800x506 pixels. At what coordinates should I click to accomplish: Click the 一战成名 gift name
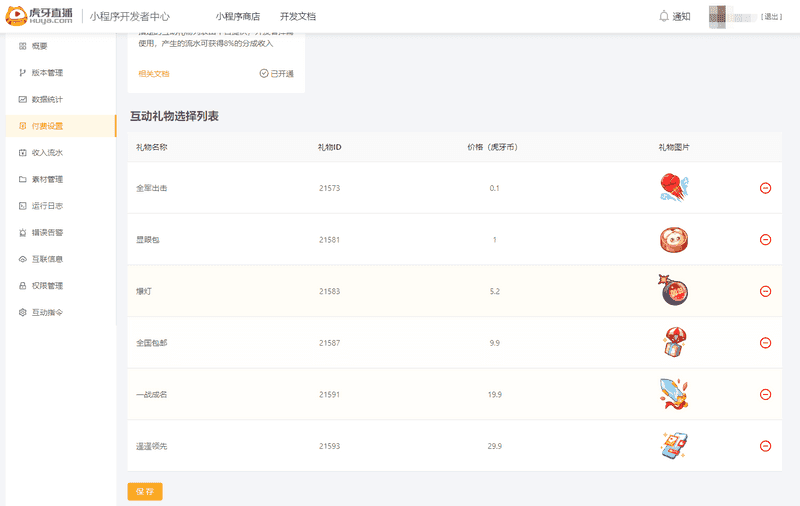coord(152,394)
